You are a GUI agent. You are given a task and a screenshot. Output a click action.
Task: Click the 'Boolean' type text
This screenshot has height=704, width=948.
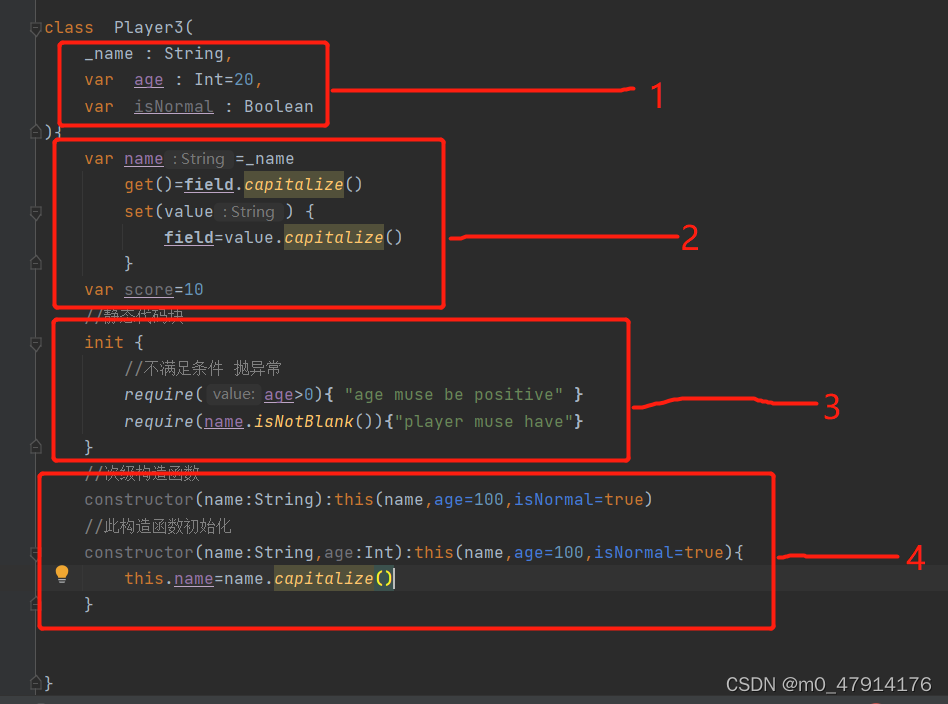[x=279, y=107]
